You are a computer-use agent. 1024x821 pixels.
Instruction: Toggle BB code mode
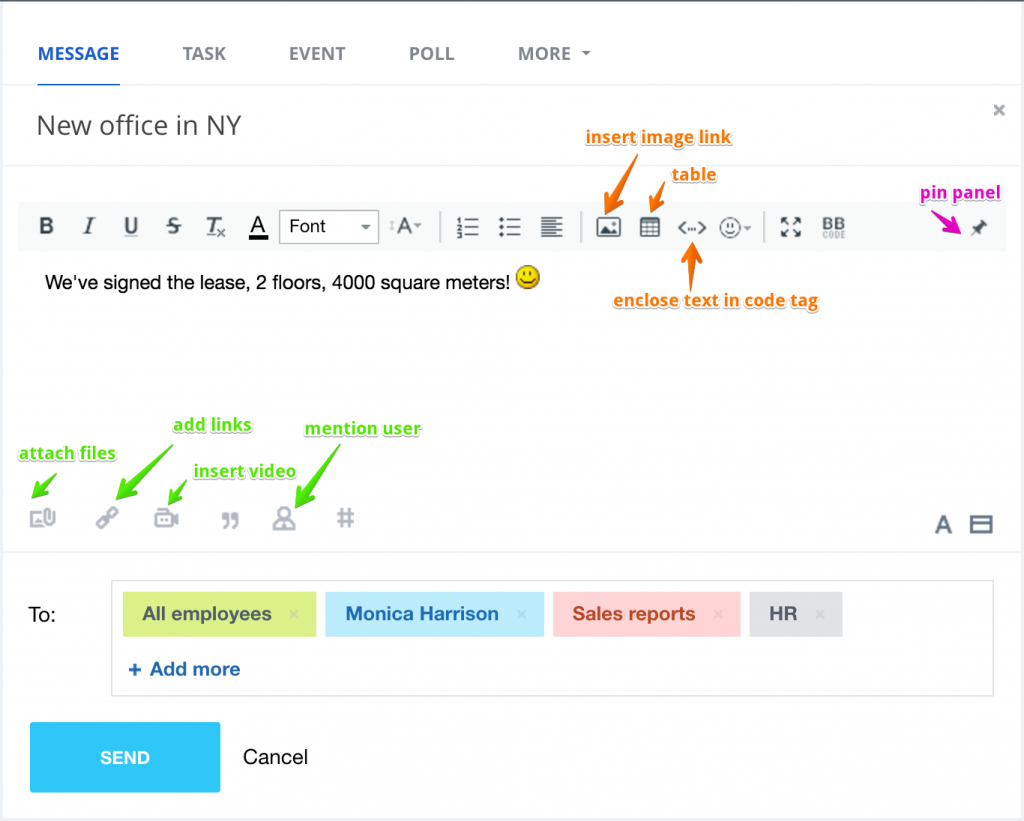point(833,227)
